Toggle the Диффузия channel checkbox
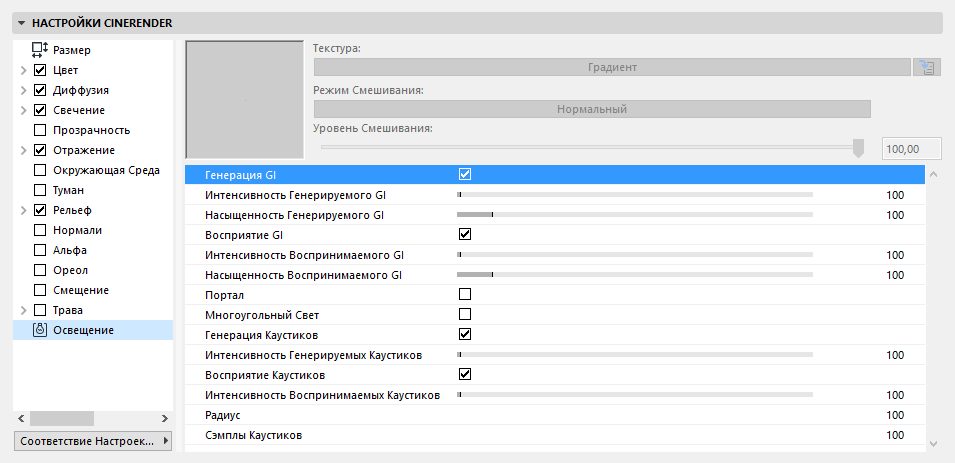955x463 pixels. [40, 90]
